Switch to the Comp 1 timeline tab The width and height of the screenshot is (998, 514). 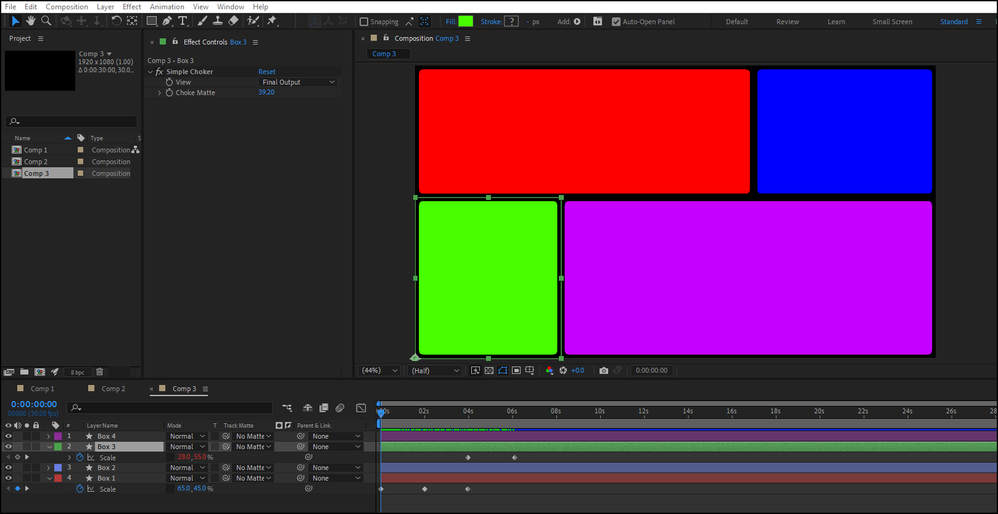coord(42,388)
